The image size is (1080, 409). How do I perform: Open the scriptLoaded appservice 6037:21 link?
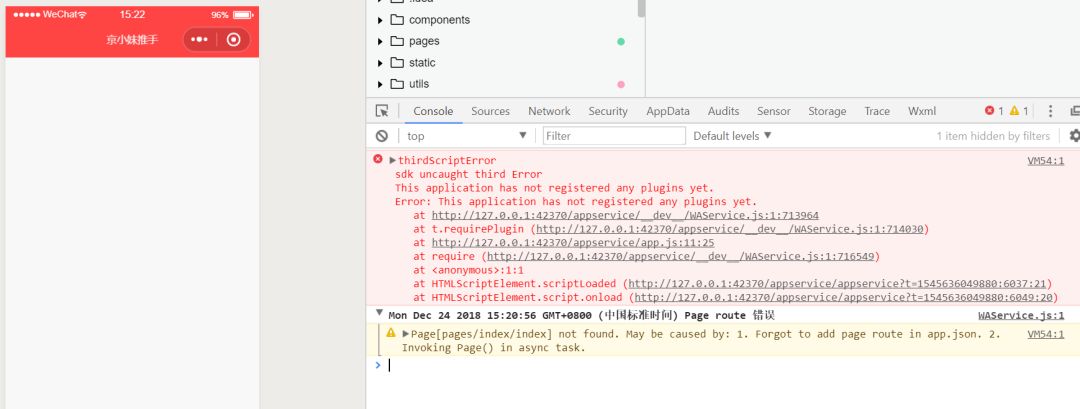click(838, 284)
